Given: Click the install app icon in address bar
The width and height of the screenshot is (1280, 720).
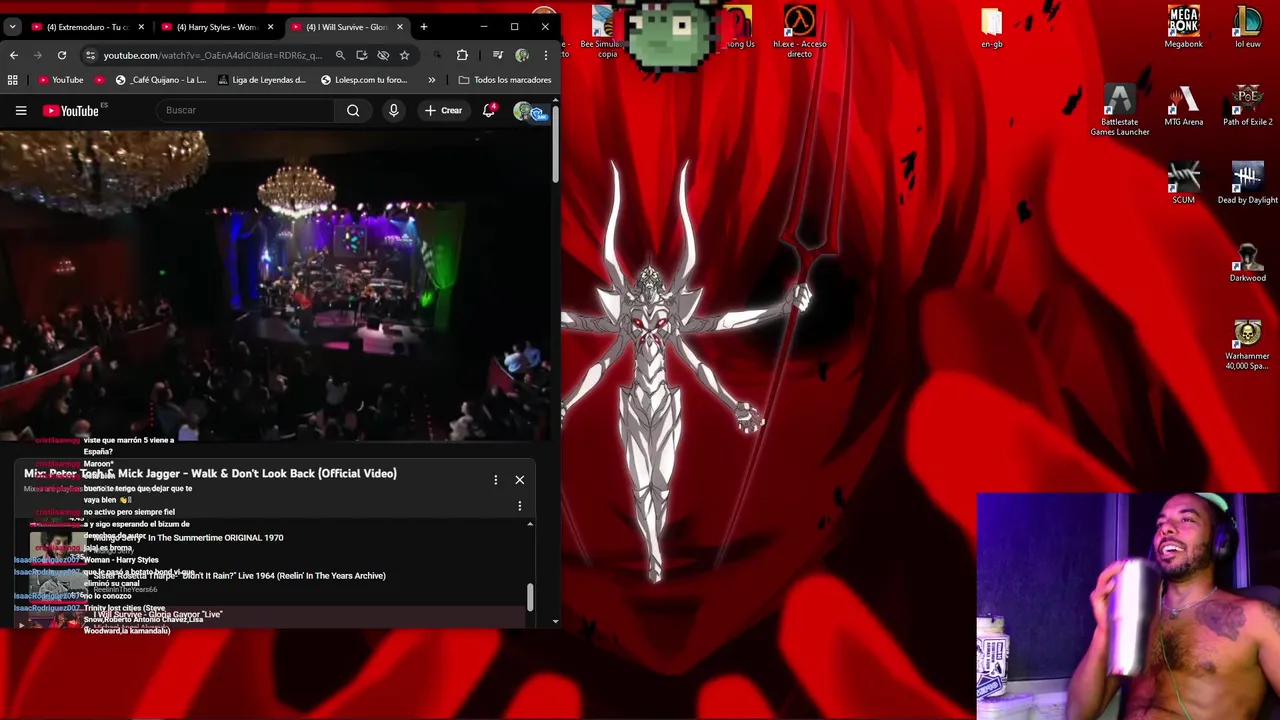Looking at the screenshot, I should [361, 55].
